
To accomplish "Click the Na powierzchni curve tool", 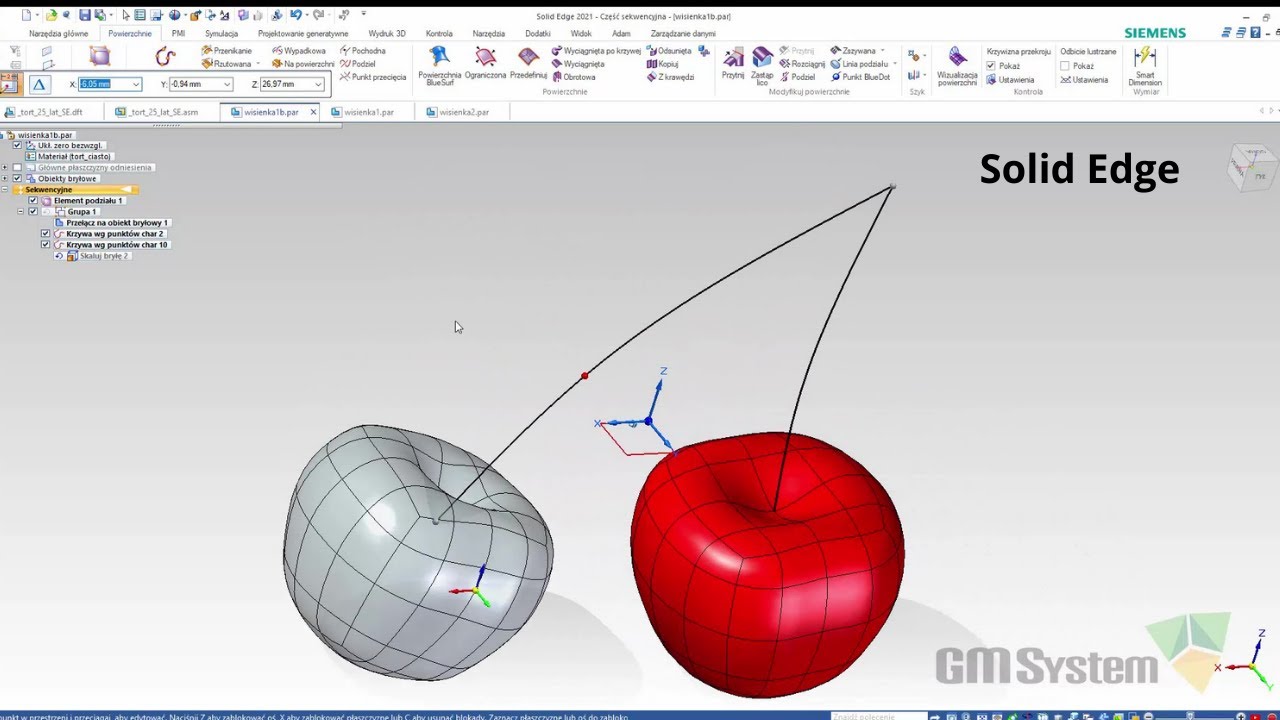I will pos(303,64).
